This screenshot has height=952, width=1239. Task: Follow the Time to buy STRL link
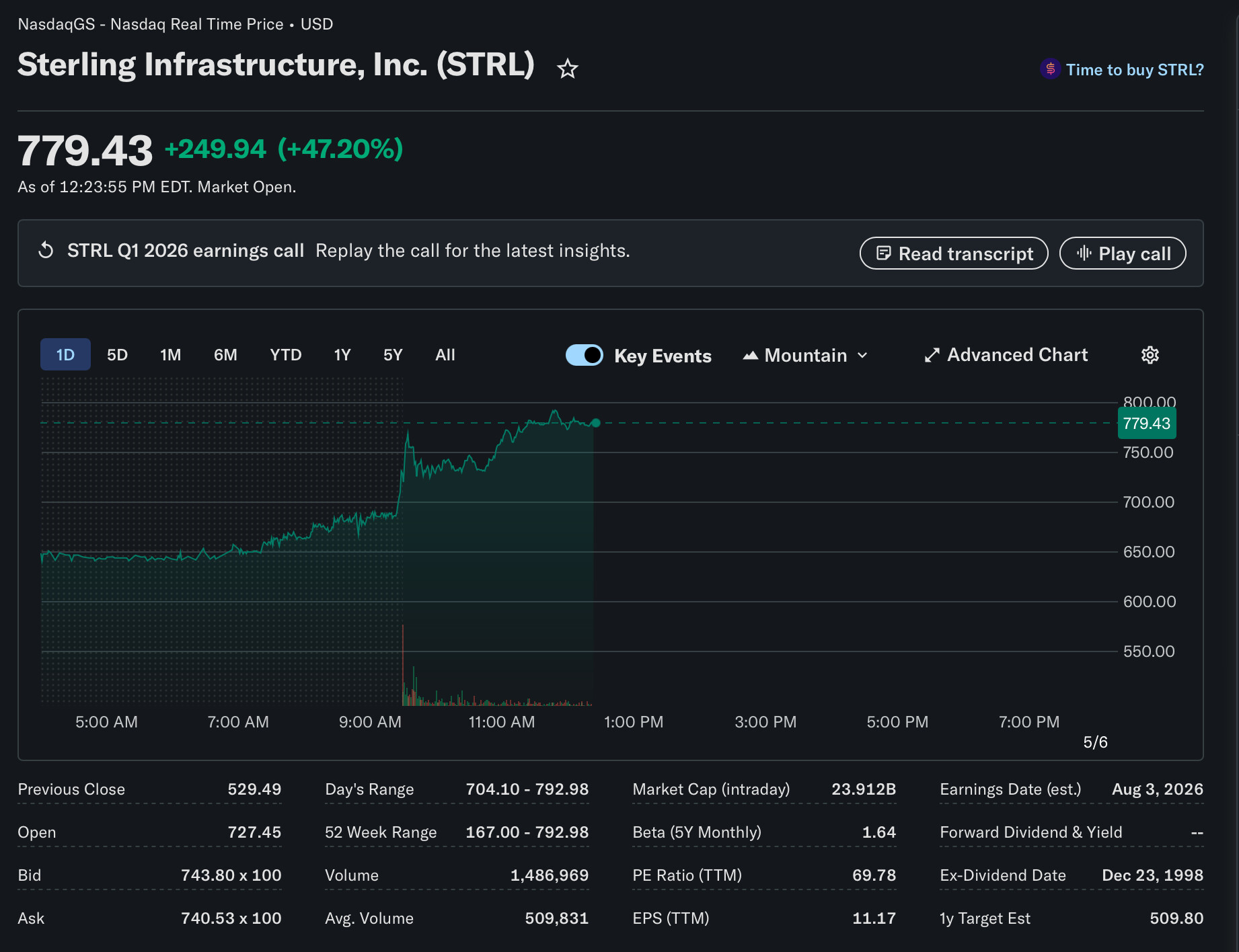(x=1134, y=69)
